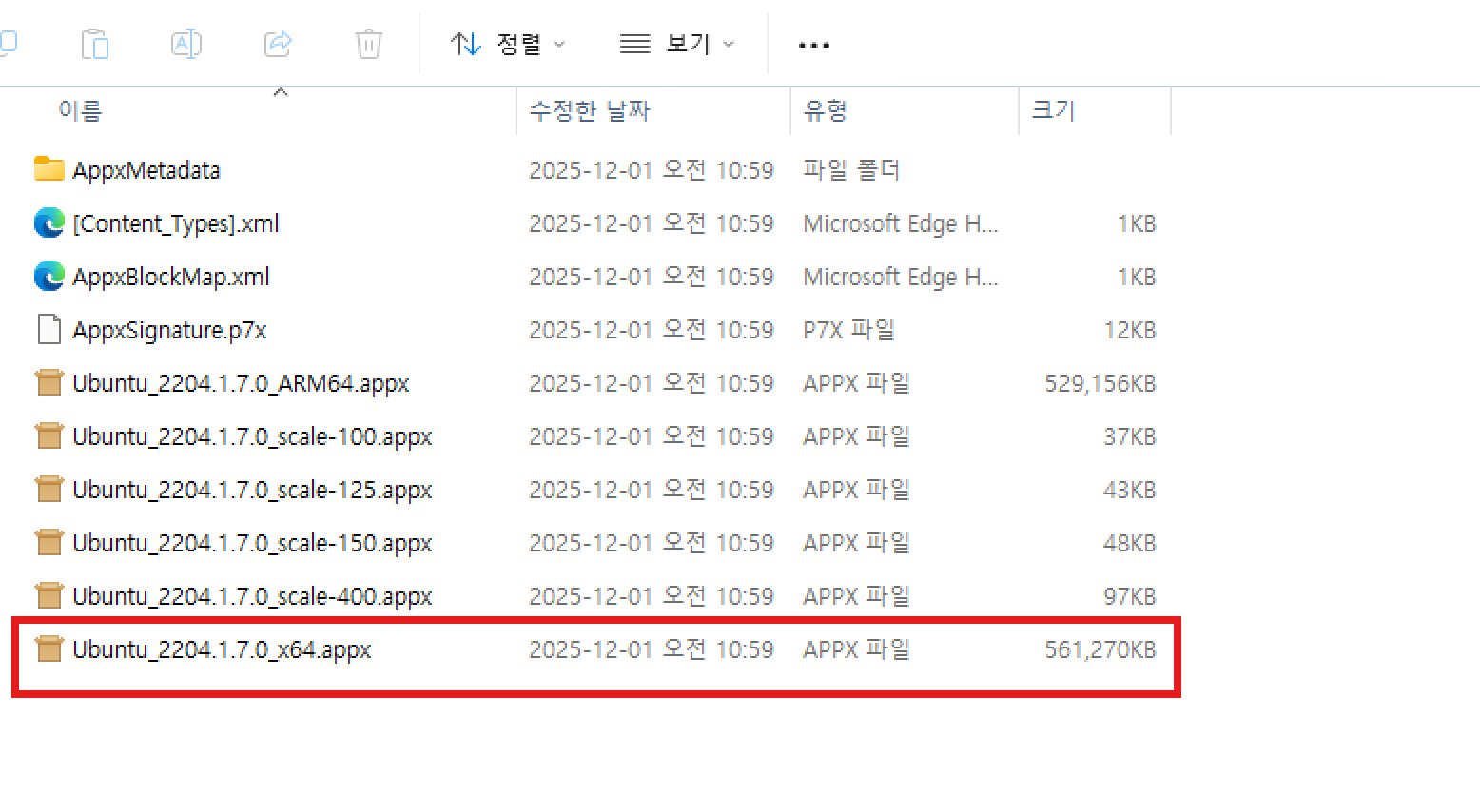
Task: Sort by the 크기 column header
Action: [1054, 111]
